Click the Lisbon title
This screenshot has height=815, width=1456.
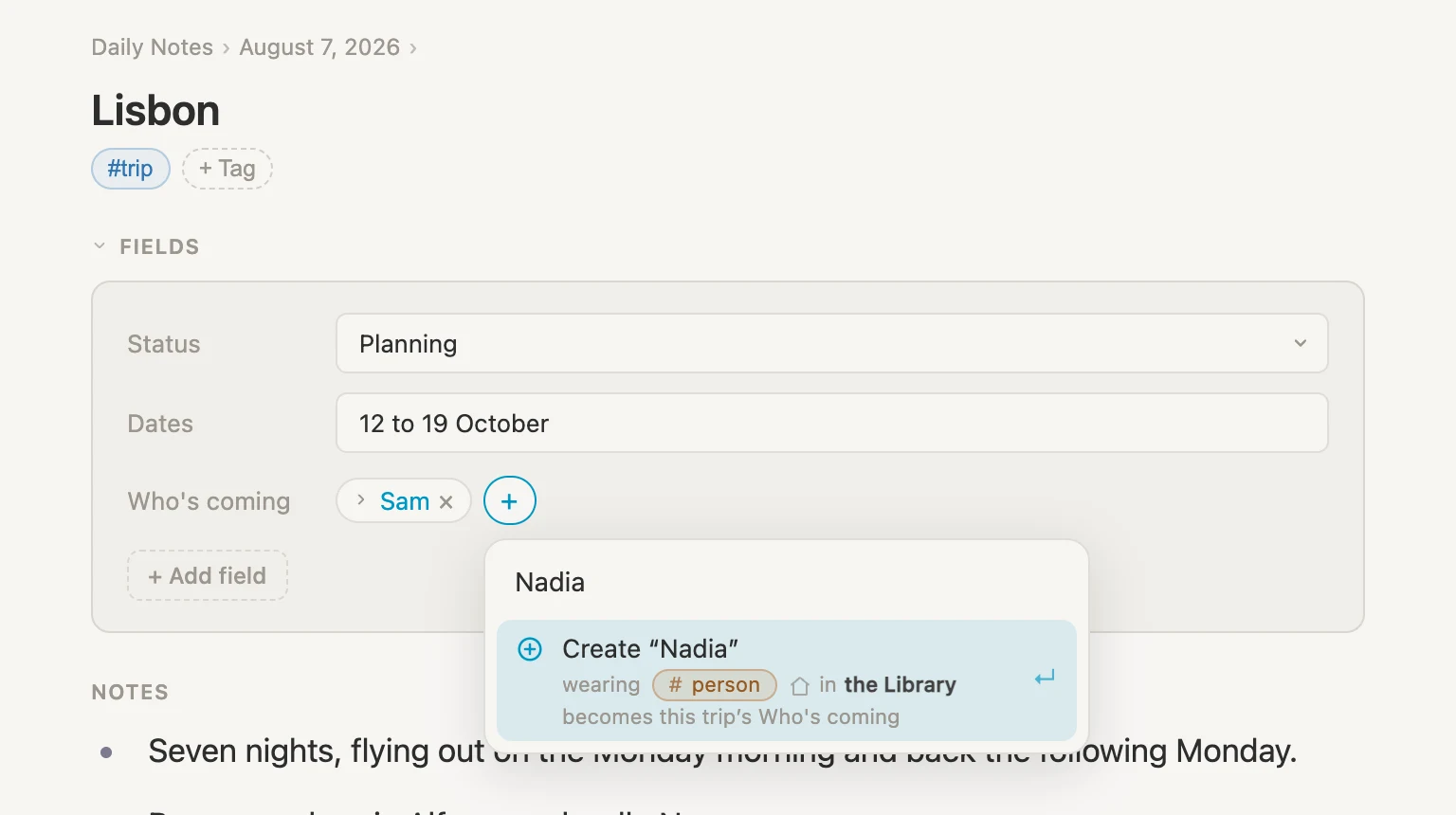(156, 111)
